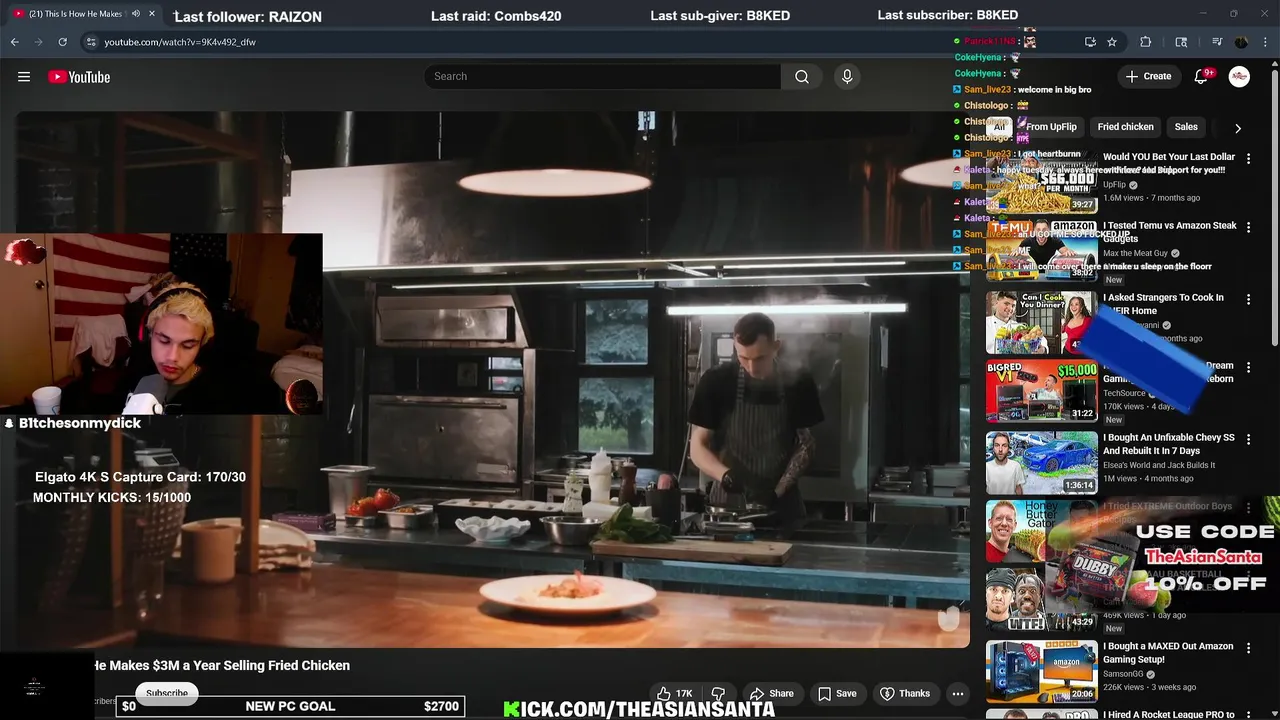Viewport: 1280px width, 720px height.
Task: Open thumbnail of Temu vs Amazon Steak video
Action: pyautogui.click(x=1041, y=251)
